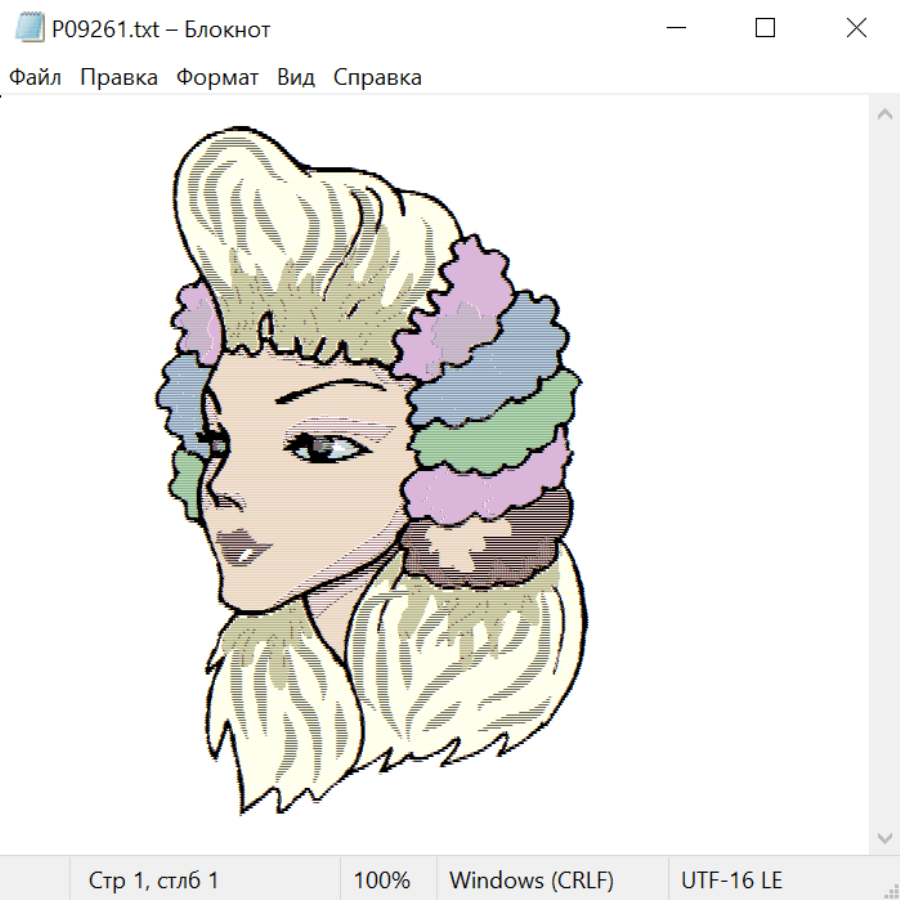Viewport: 900px width, 900px height.
Task: Click the Windows (CRLF) line ending indicator
Action: [531, 881]
